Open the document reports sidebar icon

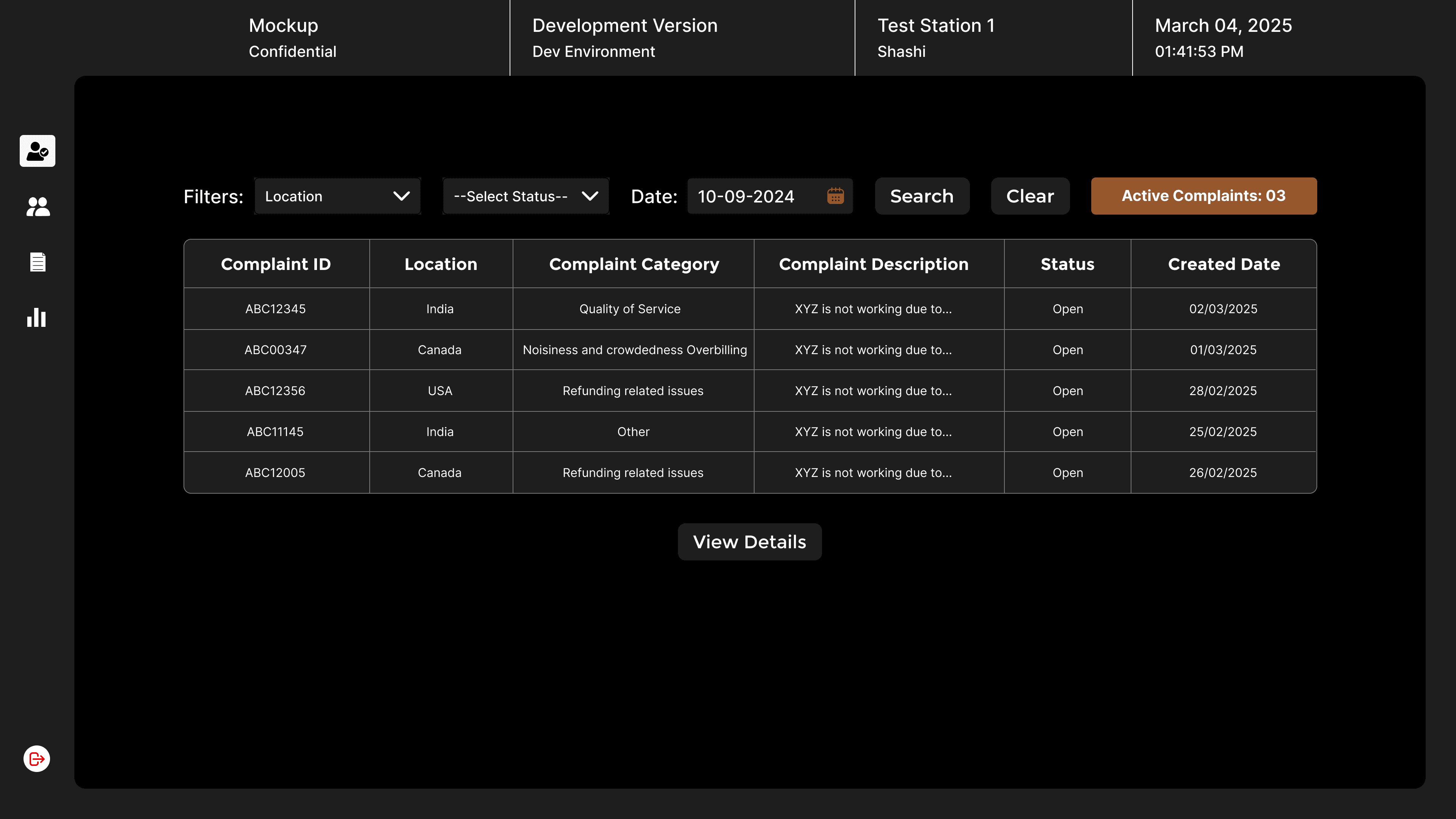pos(37,262)
